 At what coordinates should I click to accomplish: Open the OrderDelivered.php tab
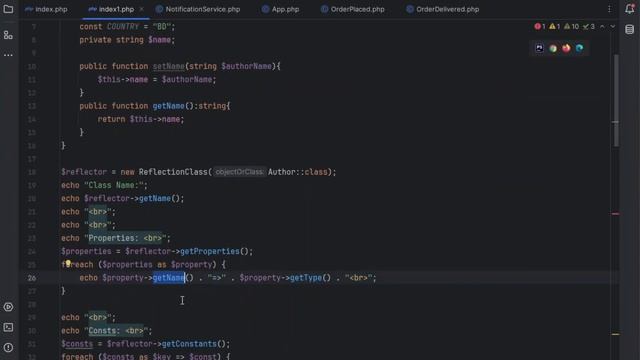(443, 9)
